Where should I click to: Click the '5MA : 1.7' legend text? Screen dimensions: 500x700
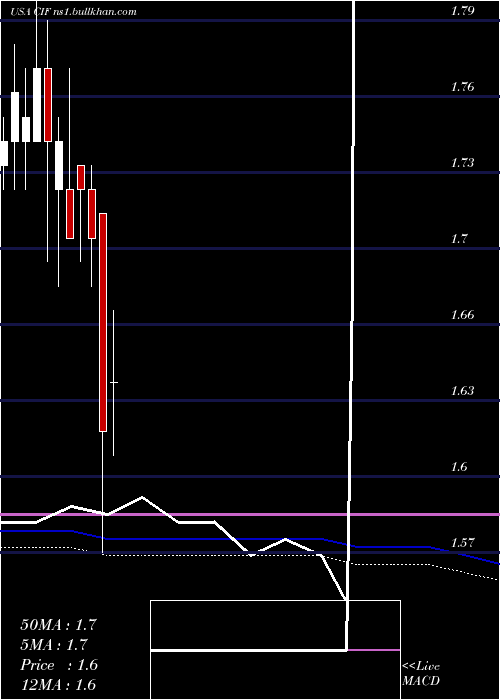54,645
